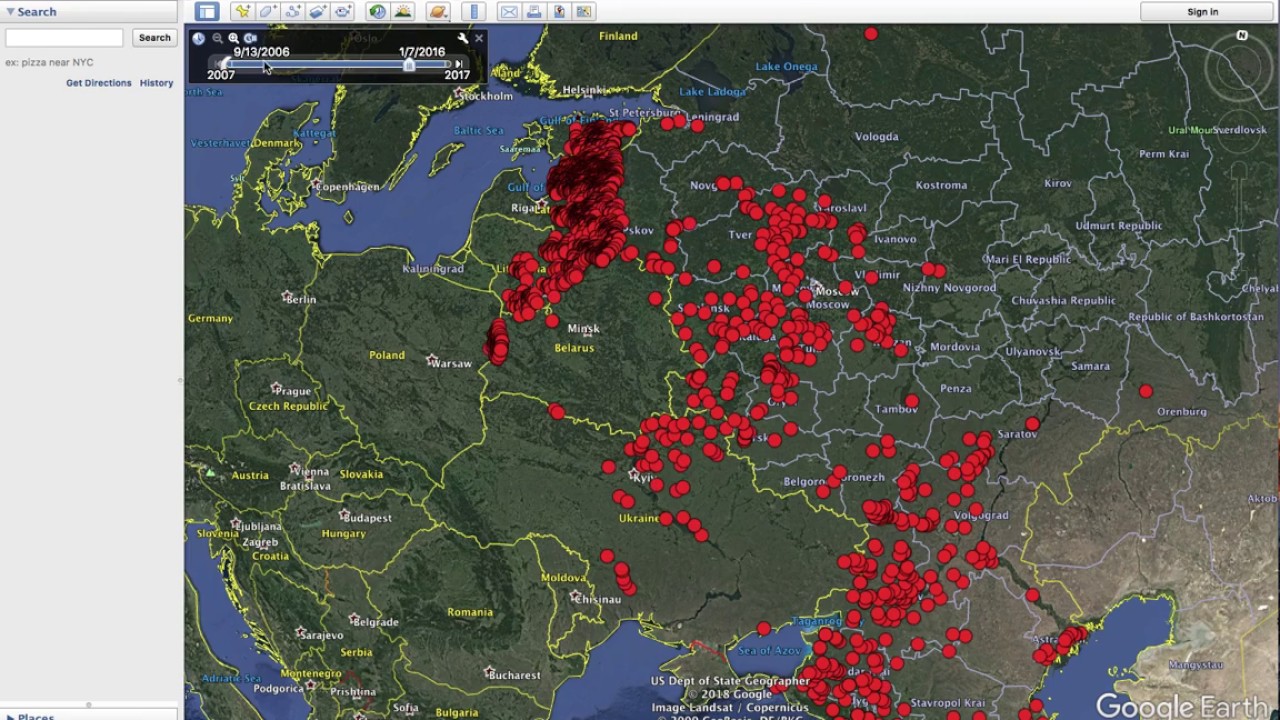Focus the search input field
The image size is (1280, 720).
click(x=64, y=37)
